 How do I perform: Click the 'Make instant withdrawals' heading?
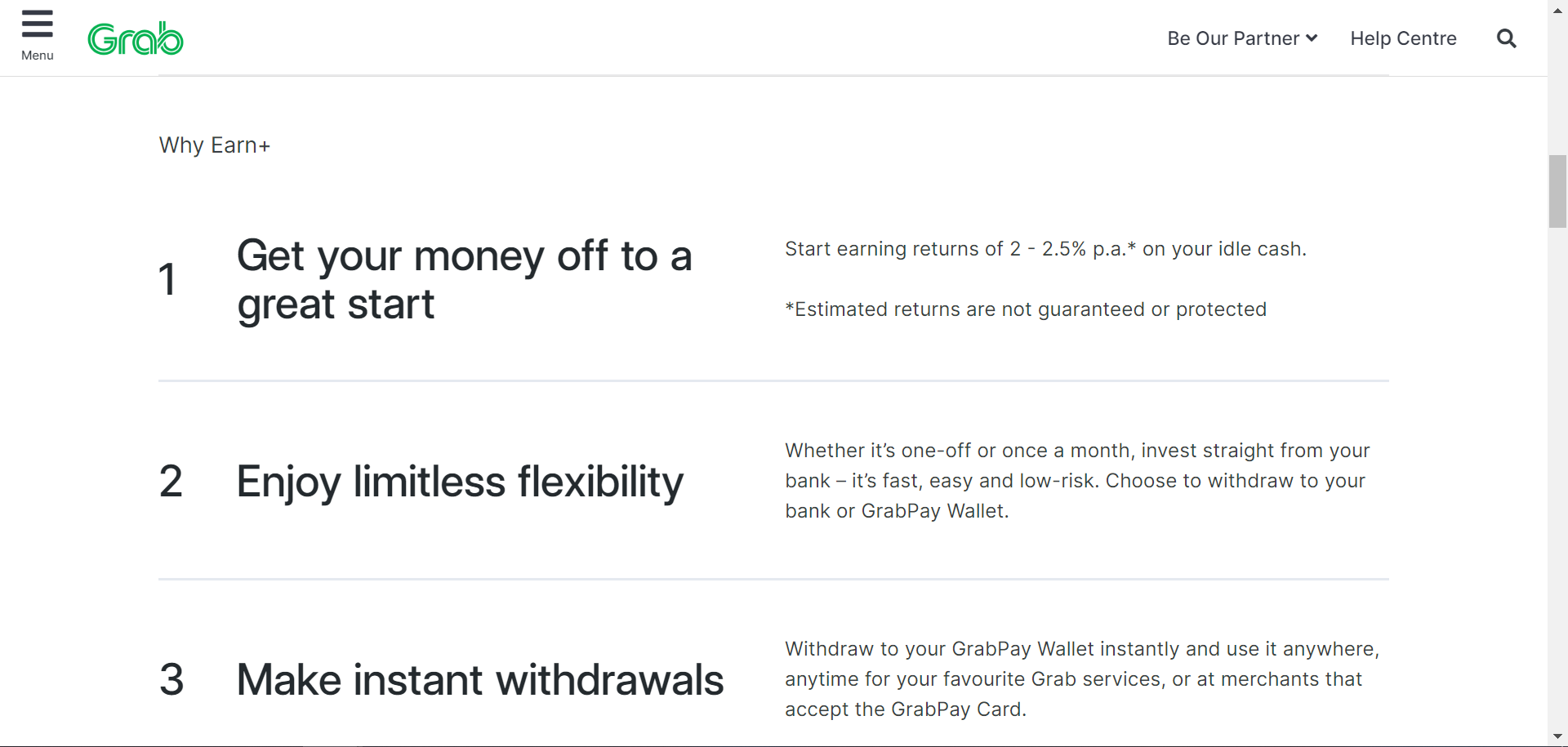click(479, 679)
